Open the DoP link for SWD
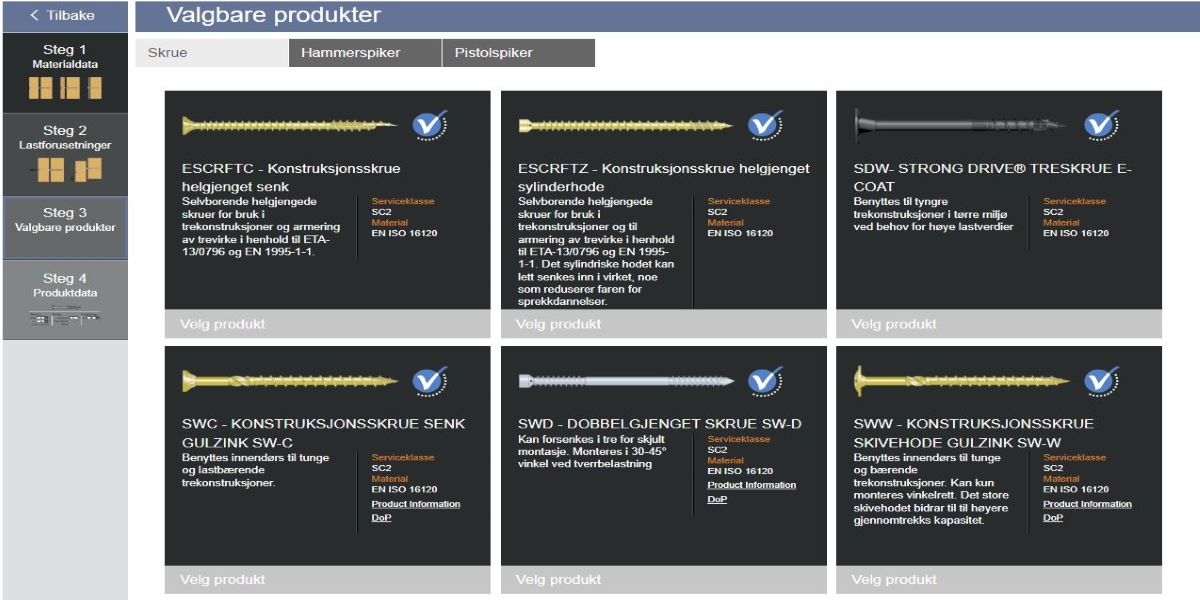The image size is (1200, 600). click(717, 498)
